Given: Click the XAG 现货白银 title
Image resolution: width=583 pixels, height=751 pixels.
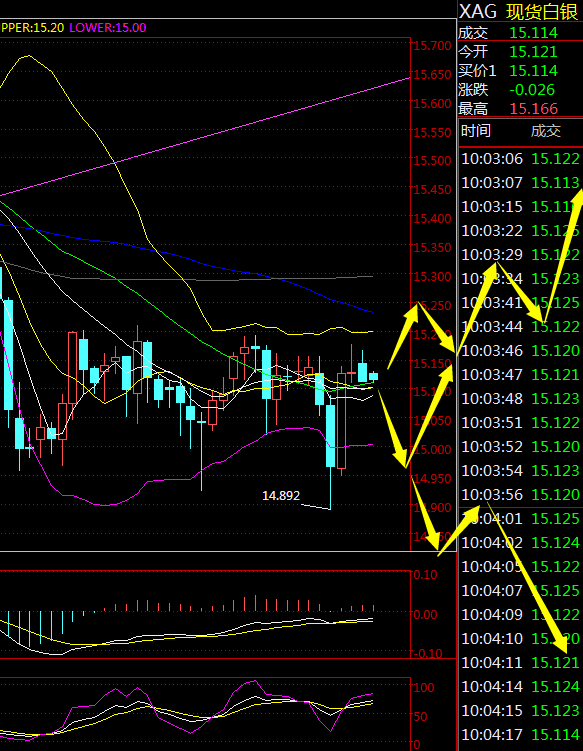Looking at the screenshot, I should (x=519, y=11).
